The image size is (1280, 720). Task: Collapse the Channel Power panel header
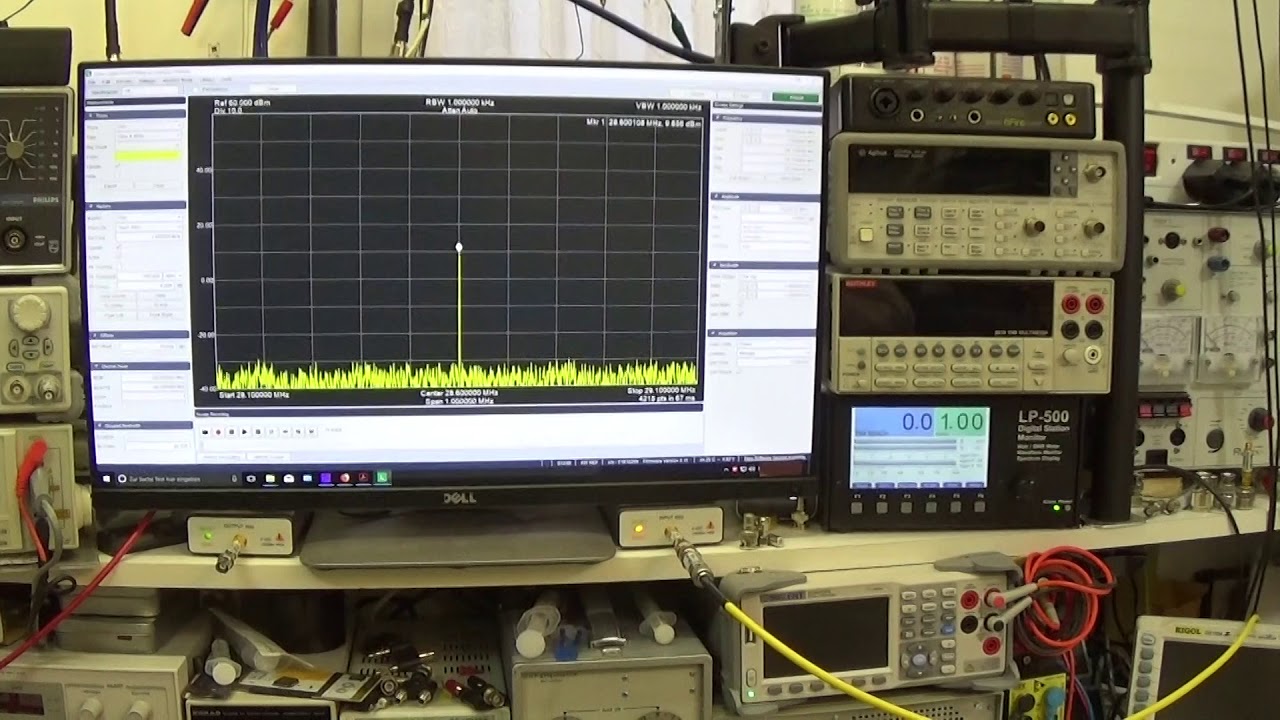pos(138,365)
